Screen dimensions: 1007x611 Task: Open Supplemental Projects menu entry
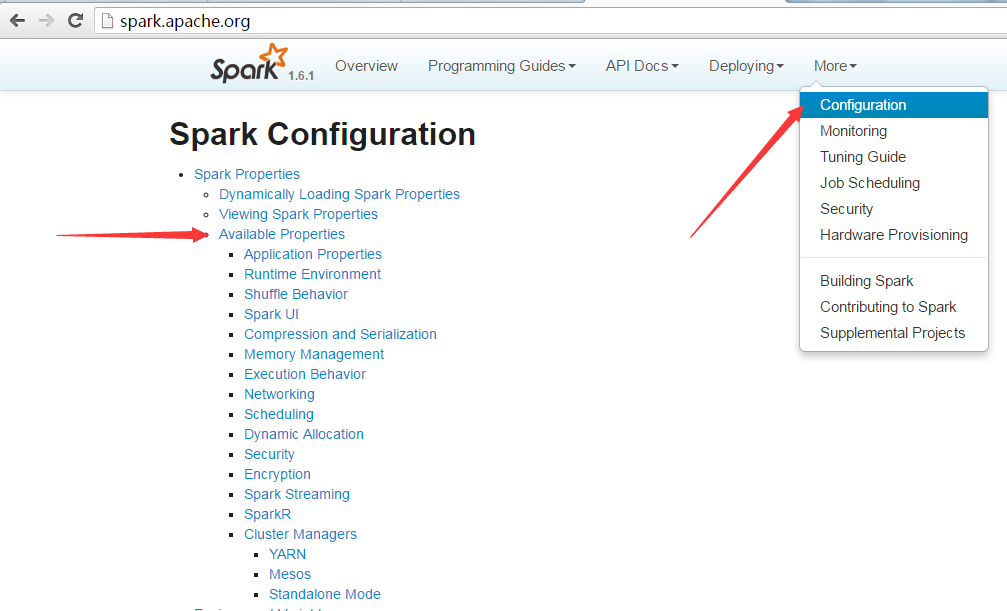pyautogui.click(x=894, y=333)
